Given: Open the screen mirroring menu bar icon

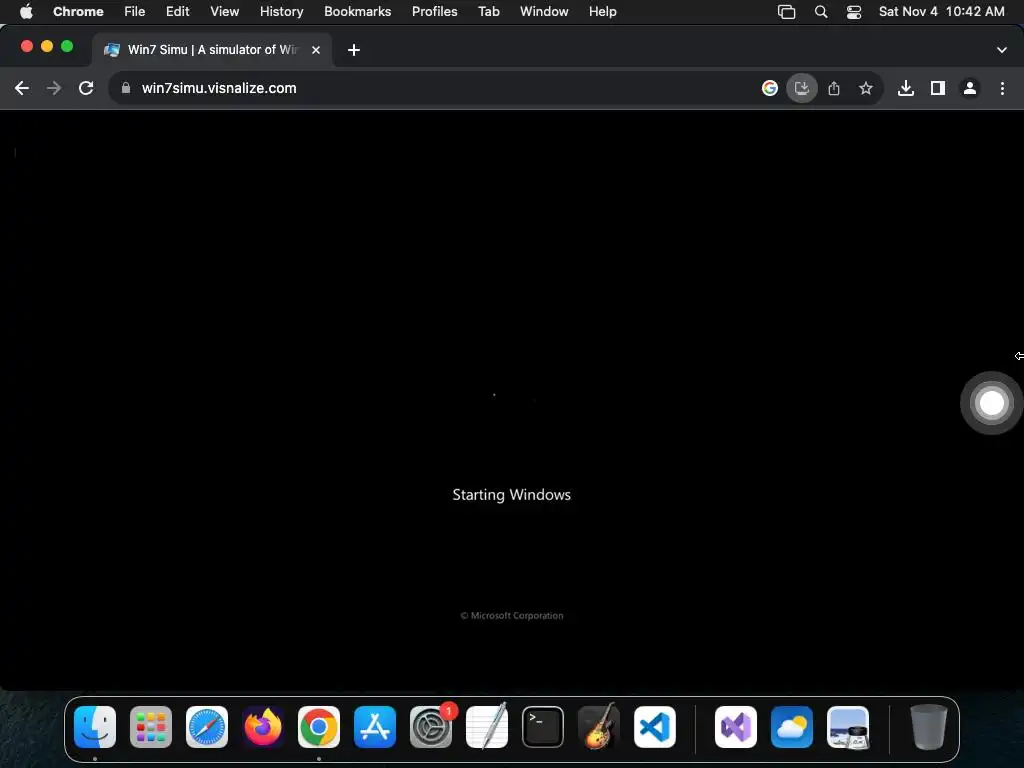Looking at the screenshot, I should pyautogui.click(x=787, y=12).
